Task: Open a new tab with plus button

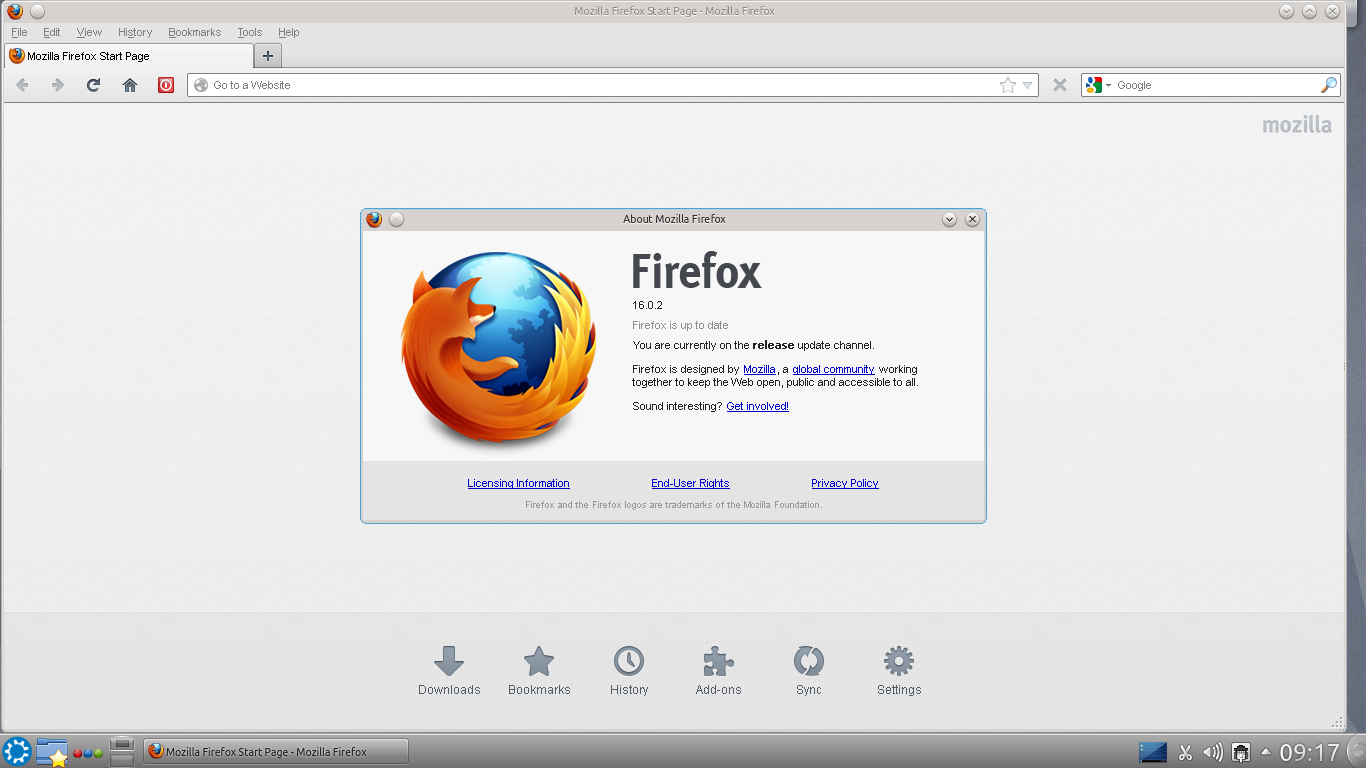Action: pyautogui.click(x=268, y=56)
